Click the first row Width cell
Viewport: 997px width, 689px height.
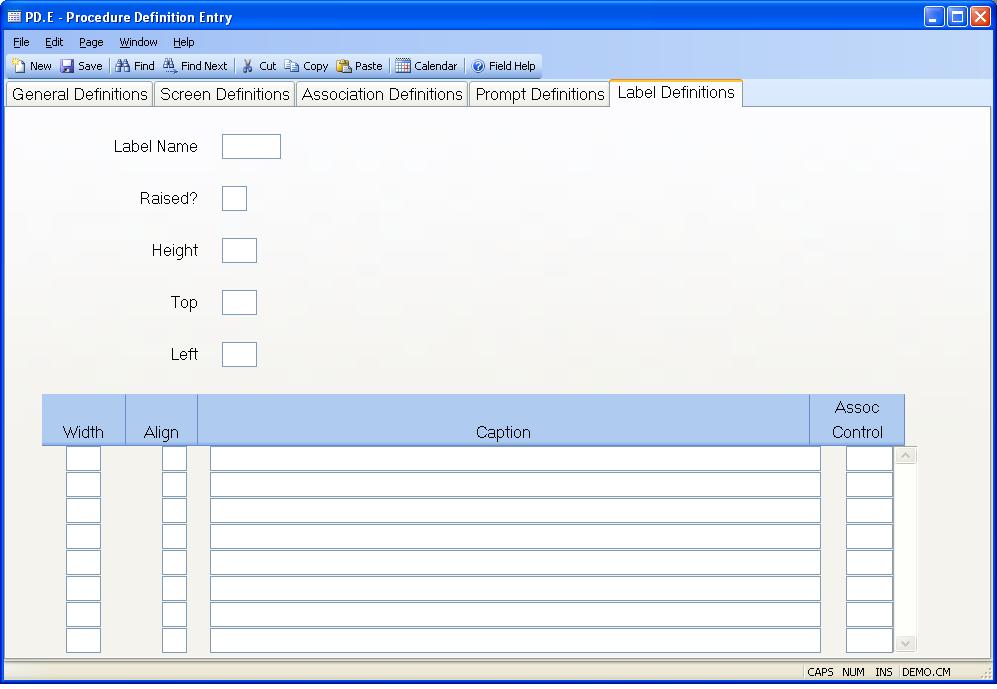(83, 458)
